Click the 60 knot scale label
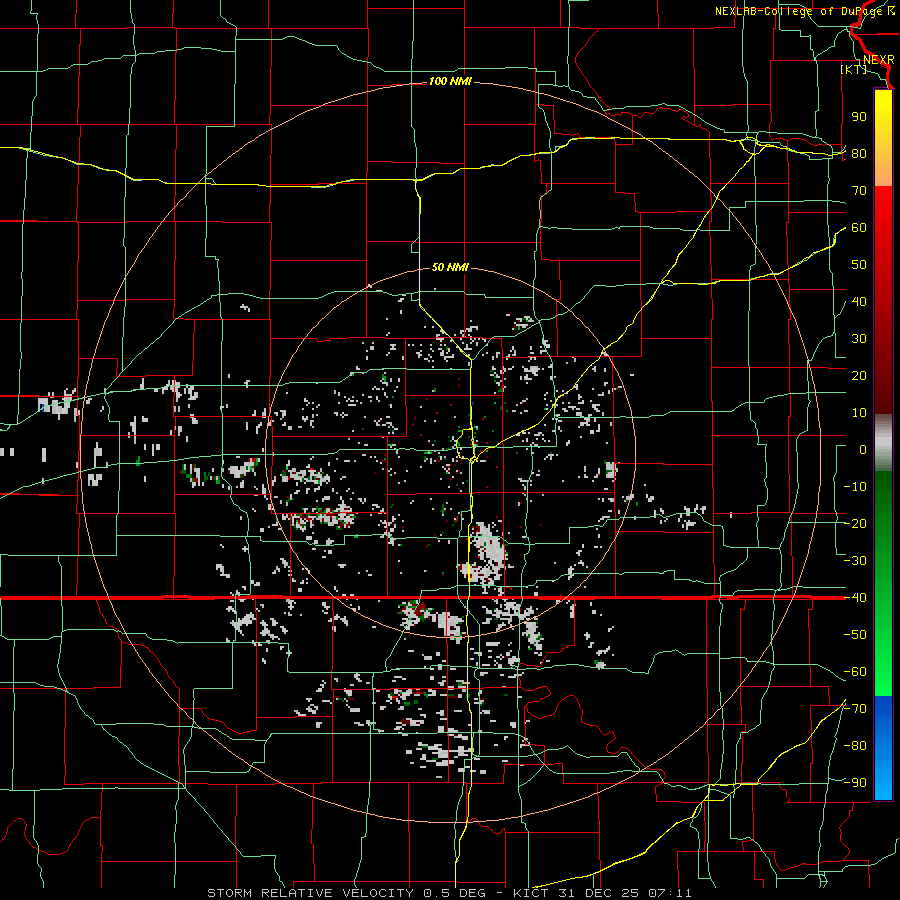900x900 pixels. point(859,227)
